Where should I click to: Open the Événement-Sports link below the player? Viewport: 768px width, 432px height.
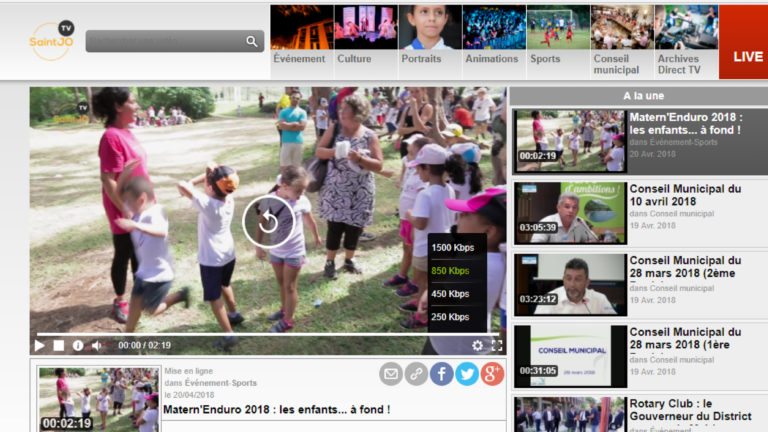coord(221,383)
